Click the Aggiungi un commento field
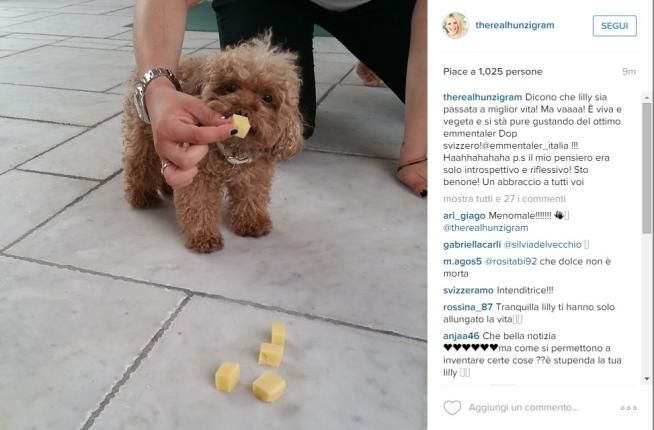The image size is (654, 430). pyautogui.click(x=523, y=407)
